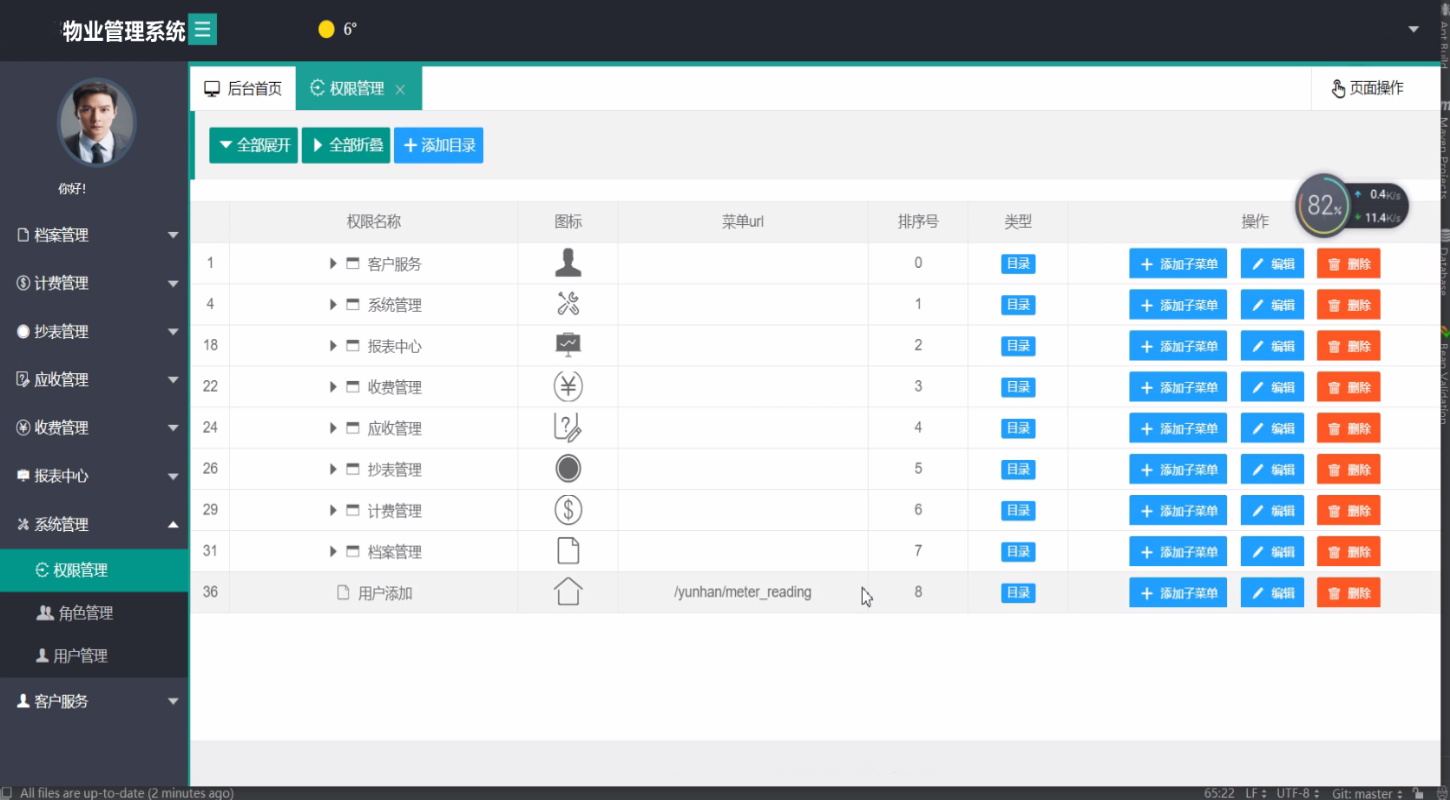Screen dimensions: 1450x800
Task: Delete the 用户添加 row
Action: point(1348,592)
